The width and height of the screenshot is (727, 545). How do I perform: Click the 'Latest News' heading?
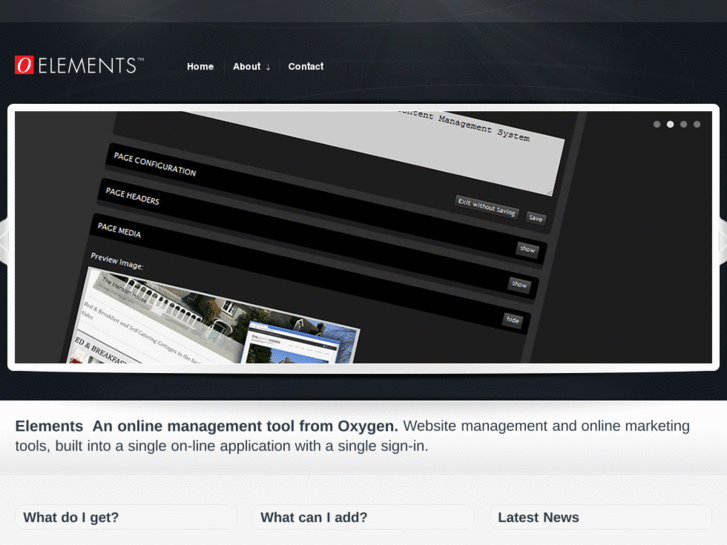pos(538,517)
